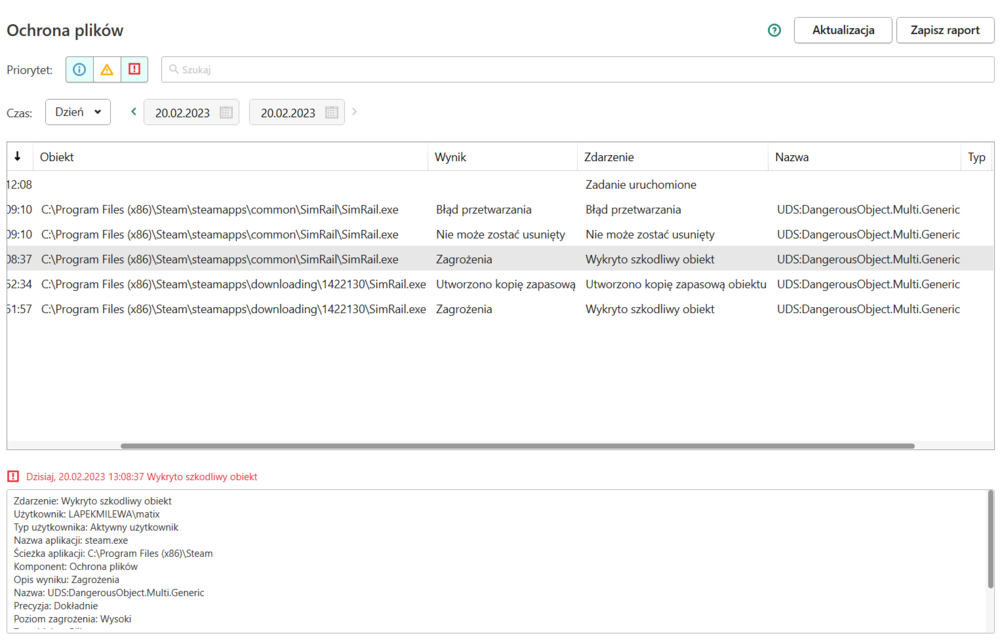Go to previous day with left arrow

(x=134, y=112)
